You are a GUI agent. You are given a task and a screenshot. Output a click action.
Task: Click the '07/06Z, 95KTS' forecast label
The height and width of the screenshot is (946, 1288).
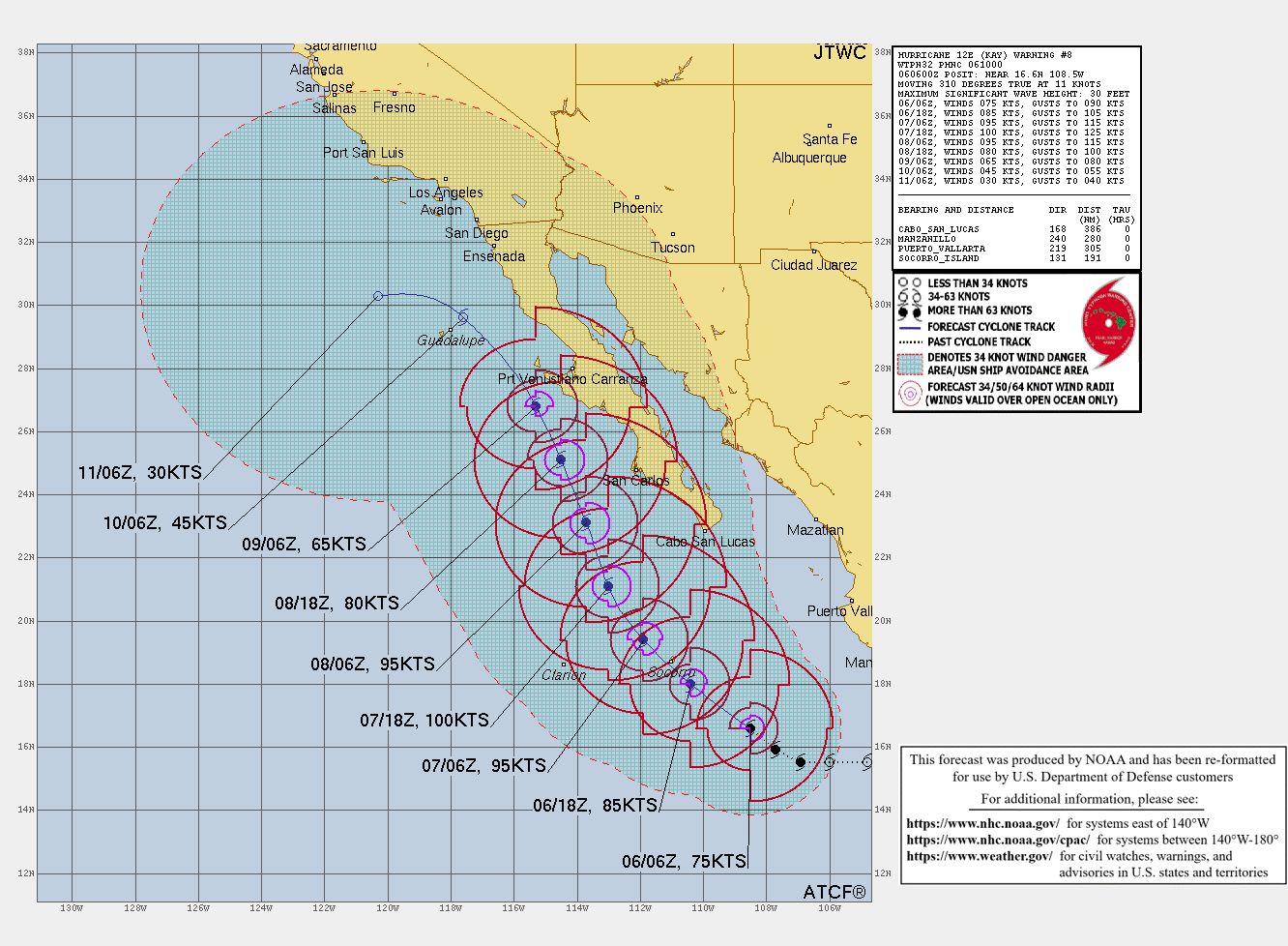484,766
